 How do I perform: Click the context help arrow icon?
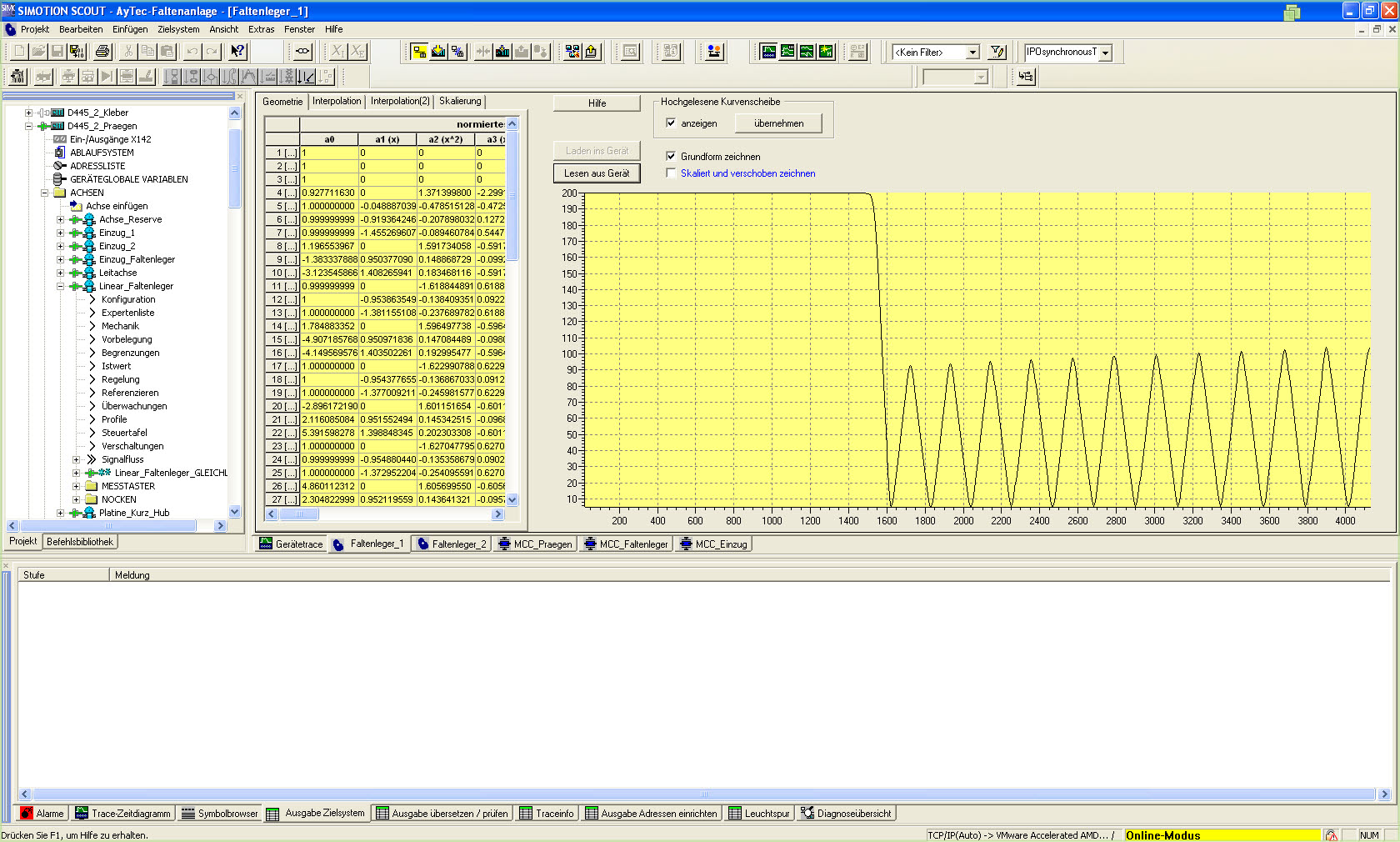click(237, 52)
